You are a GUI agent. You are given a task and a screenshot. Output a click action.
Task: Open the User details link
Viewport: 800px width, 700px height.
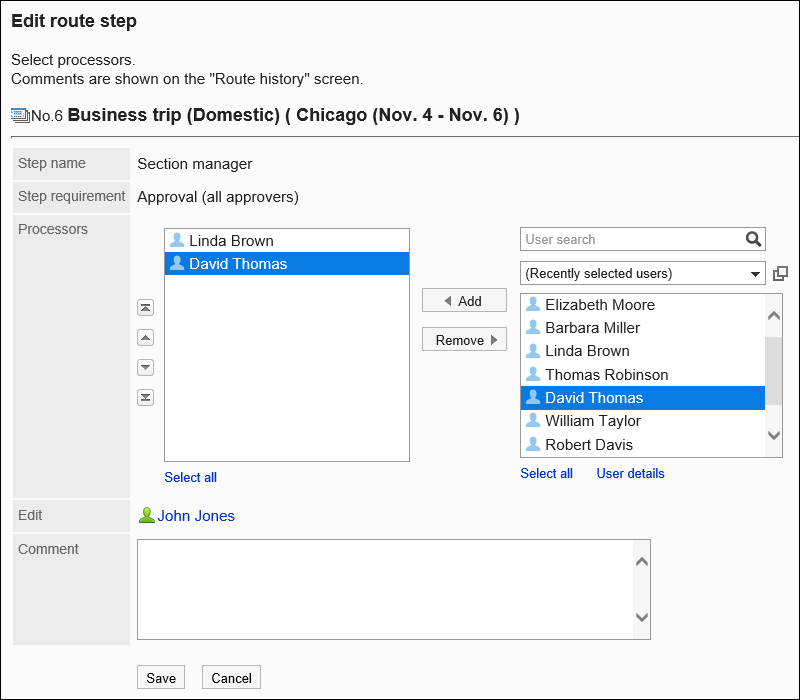tap(630, 473)
